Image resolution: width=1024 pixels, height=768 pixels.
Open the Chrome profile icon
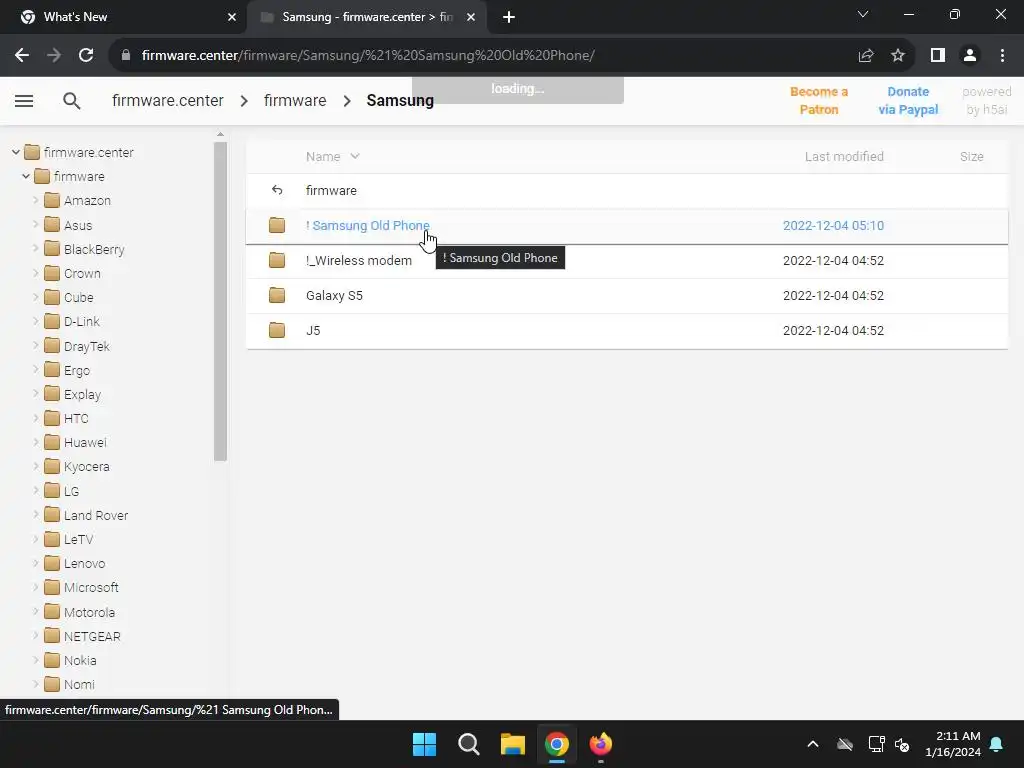[x=970, y=56]
